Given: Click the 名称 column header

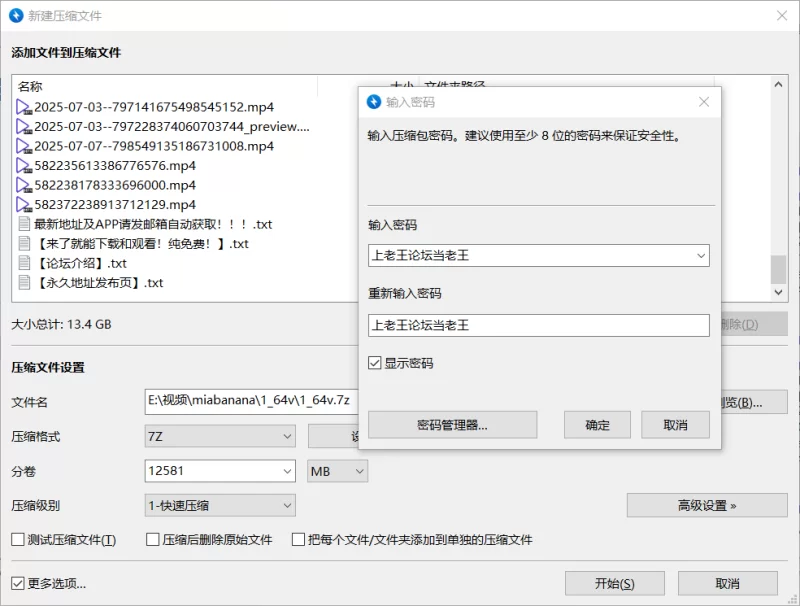Looking at the screenshot, I should click(165, 86).
